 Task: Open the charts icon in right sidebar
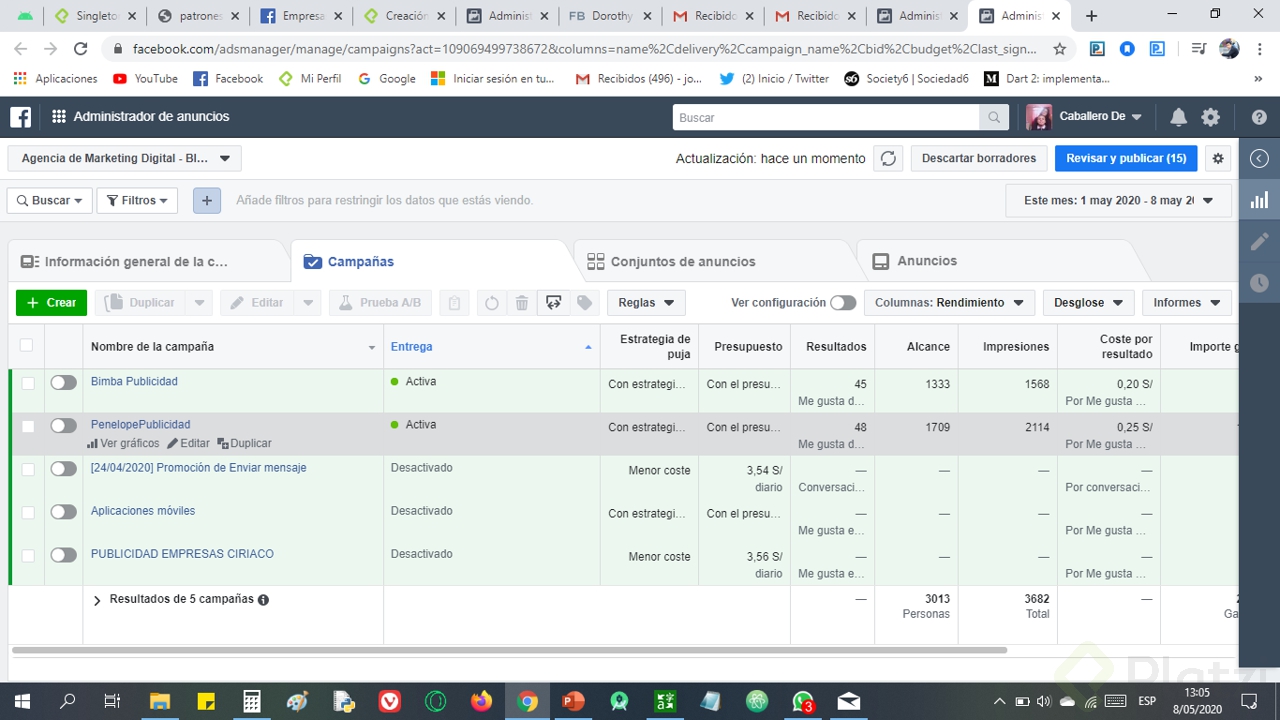point(1259,200)
